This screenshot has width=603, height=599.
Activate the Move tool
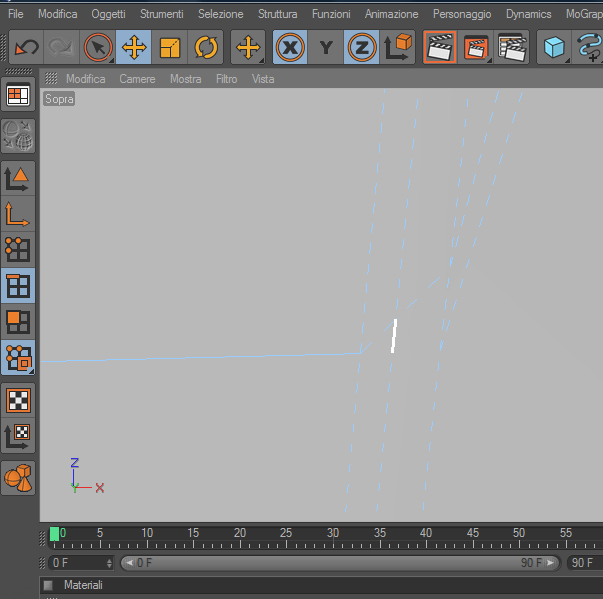(133, 48)
